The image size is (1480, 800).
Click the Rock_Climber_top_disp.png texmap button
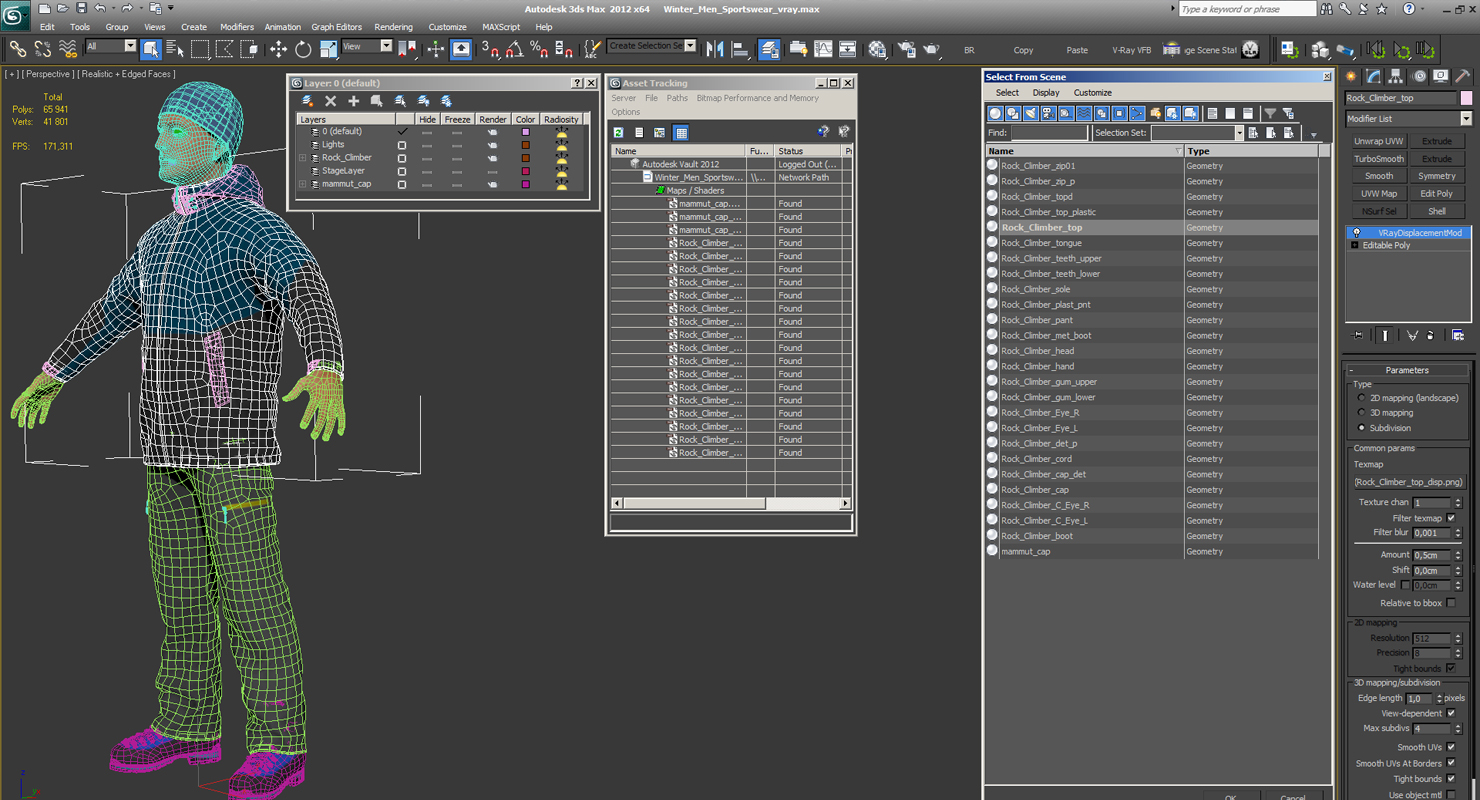1408,482
